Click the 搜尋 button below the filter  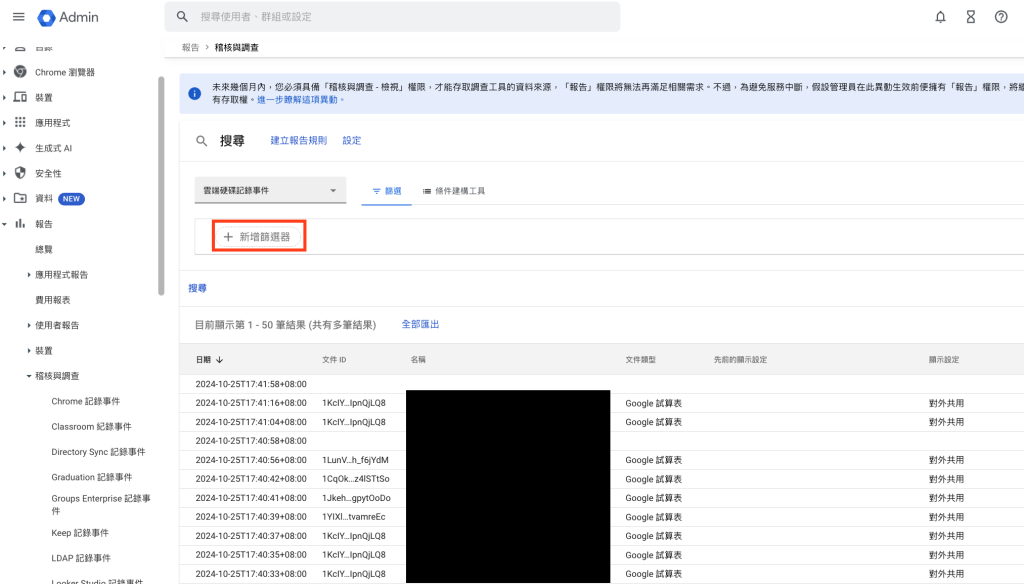coord(197,288)
